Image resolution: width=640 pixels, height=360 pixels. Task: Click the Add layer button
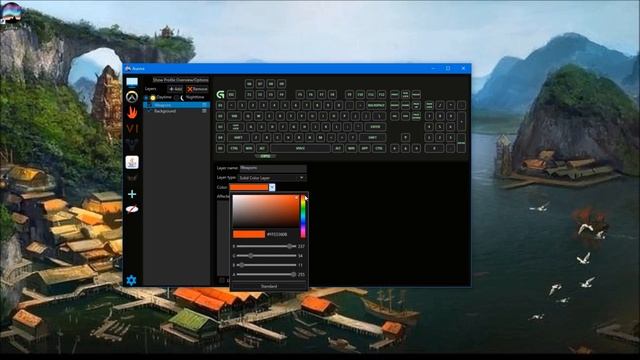point(176,89)
